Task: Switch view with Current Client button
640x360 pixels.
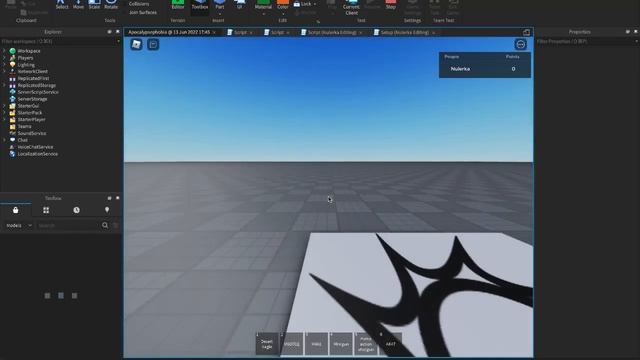Action: pyautogui.click(x=351, y=7)
